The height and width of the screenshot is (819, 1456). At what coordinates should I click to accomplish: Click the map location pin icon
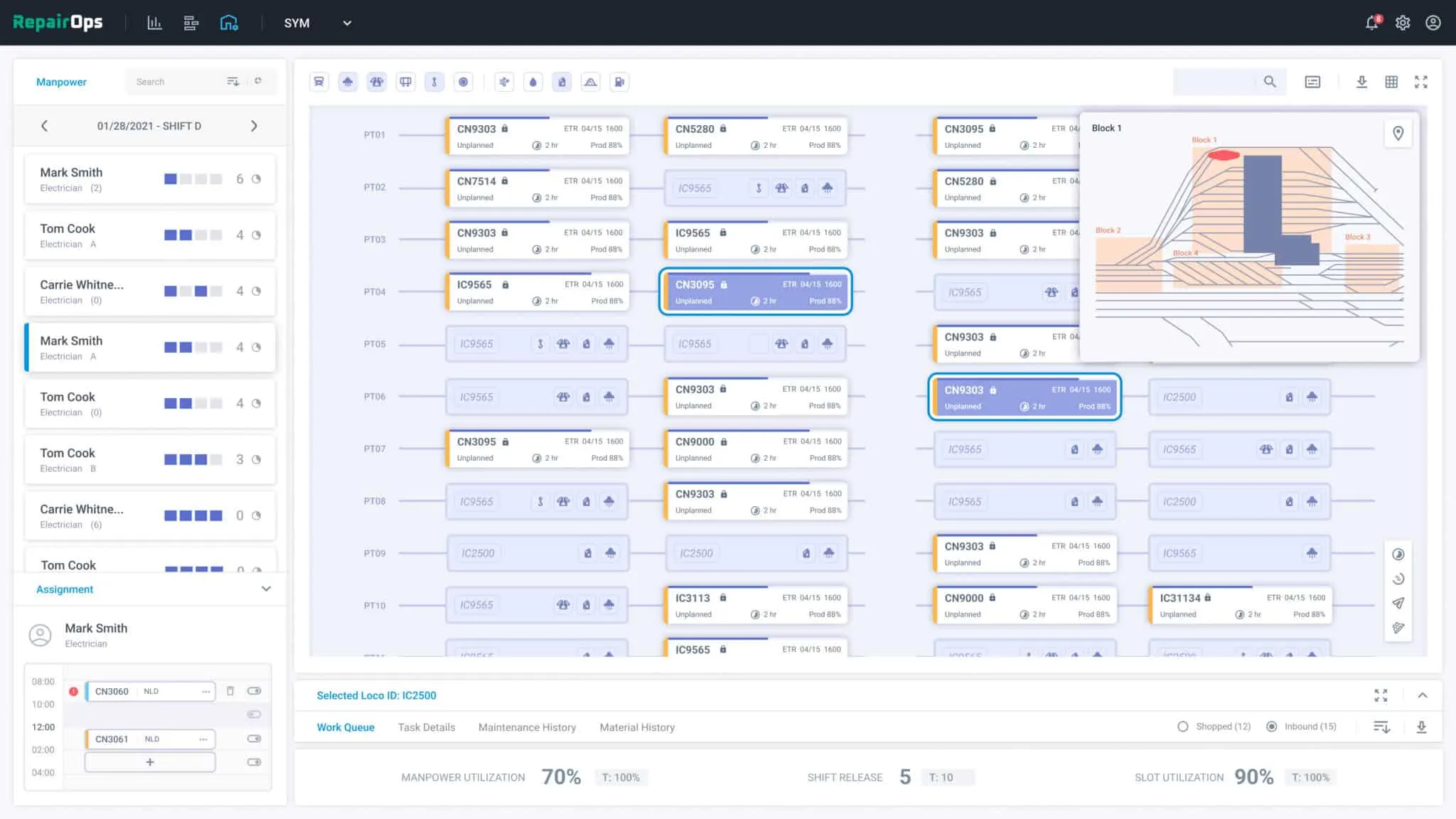coord(1398,133)
